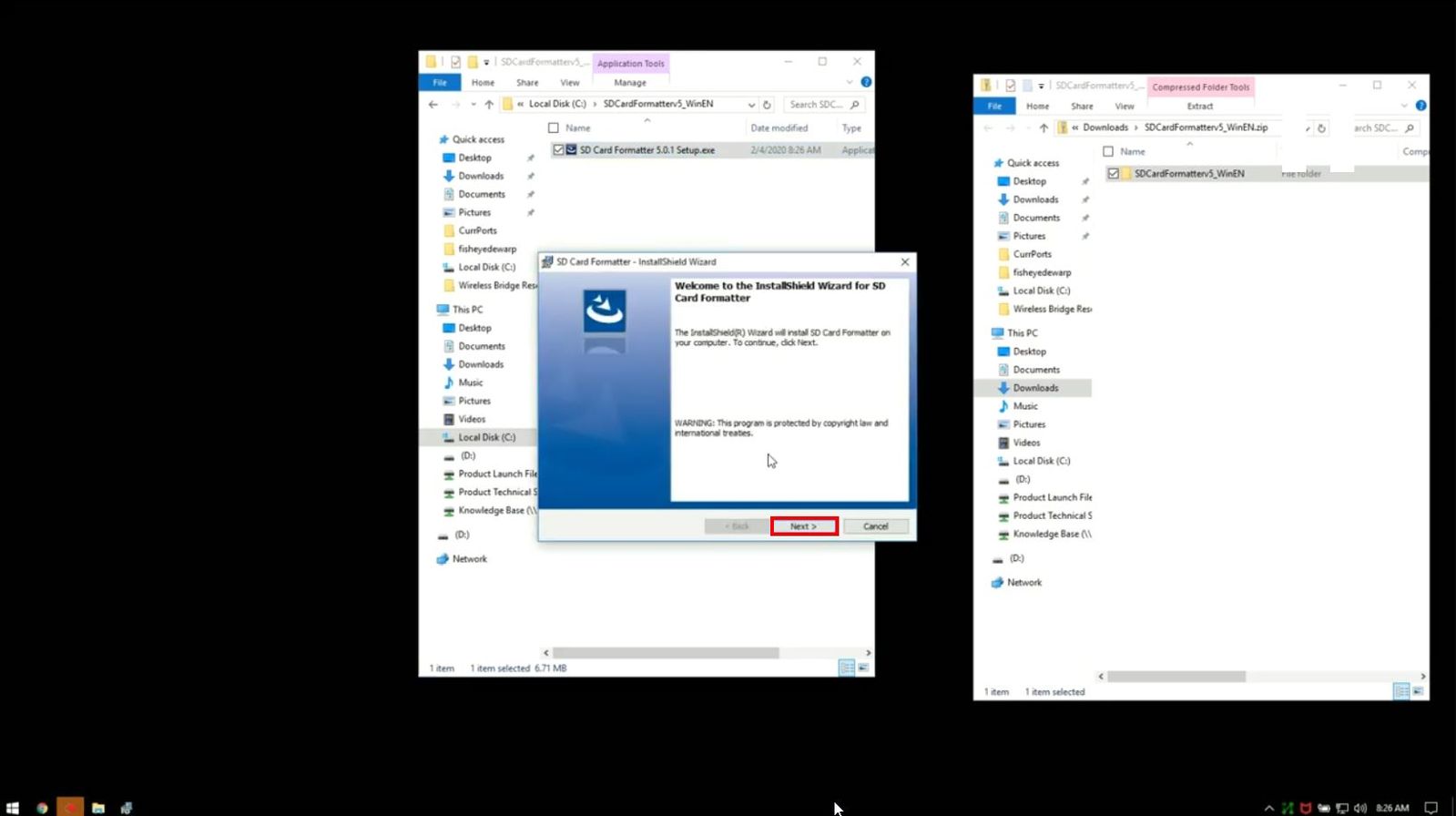The width and height of the screenshot is (1456, 816).
Task: Expand the ribbon in the left Explorer window
Action: pos(850,82)
